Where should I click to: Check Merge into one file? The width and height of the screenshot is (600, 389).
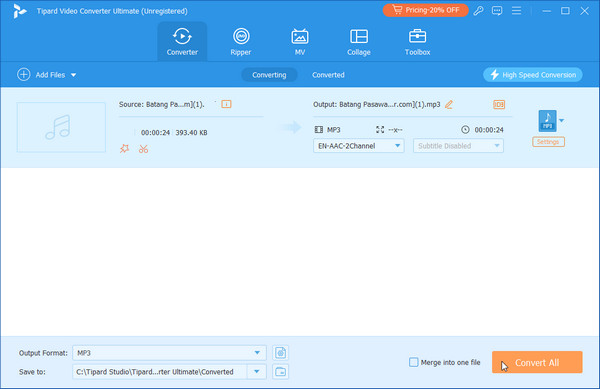click(414, 362)
